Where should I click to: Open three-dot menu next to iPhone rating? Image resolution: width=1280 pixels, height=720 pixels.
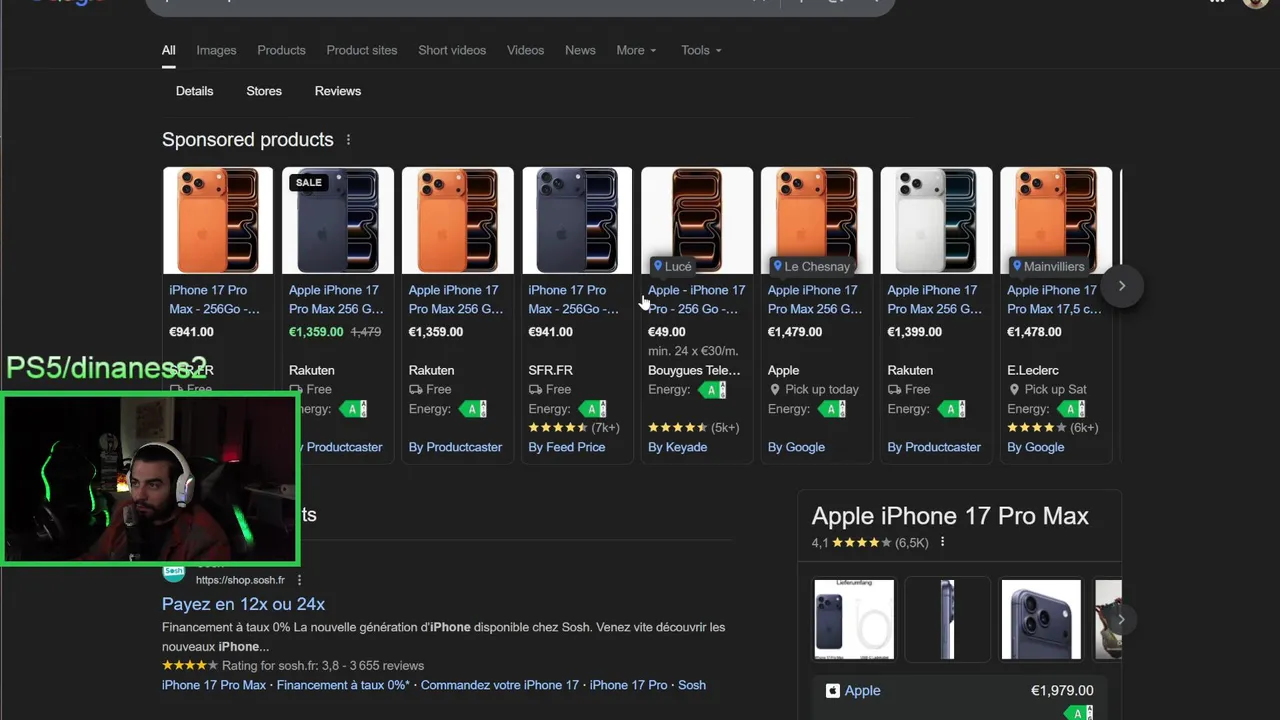click(x=942, y=543)
